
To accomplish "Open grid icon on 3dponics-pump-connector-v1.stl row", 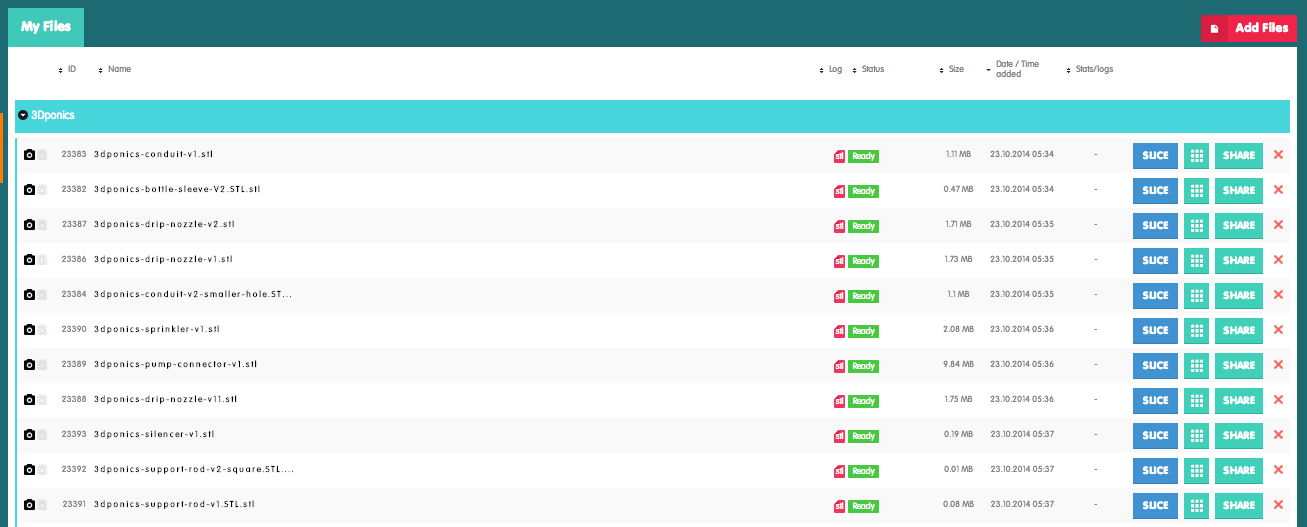I will [x=1196, y=366].
